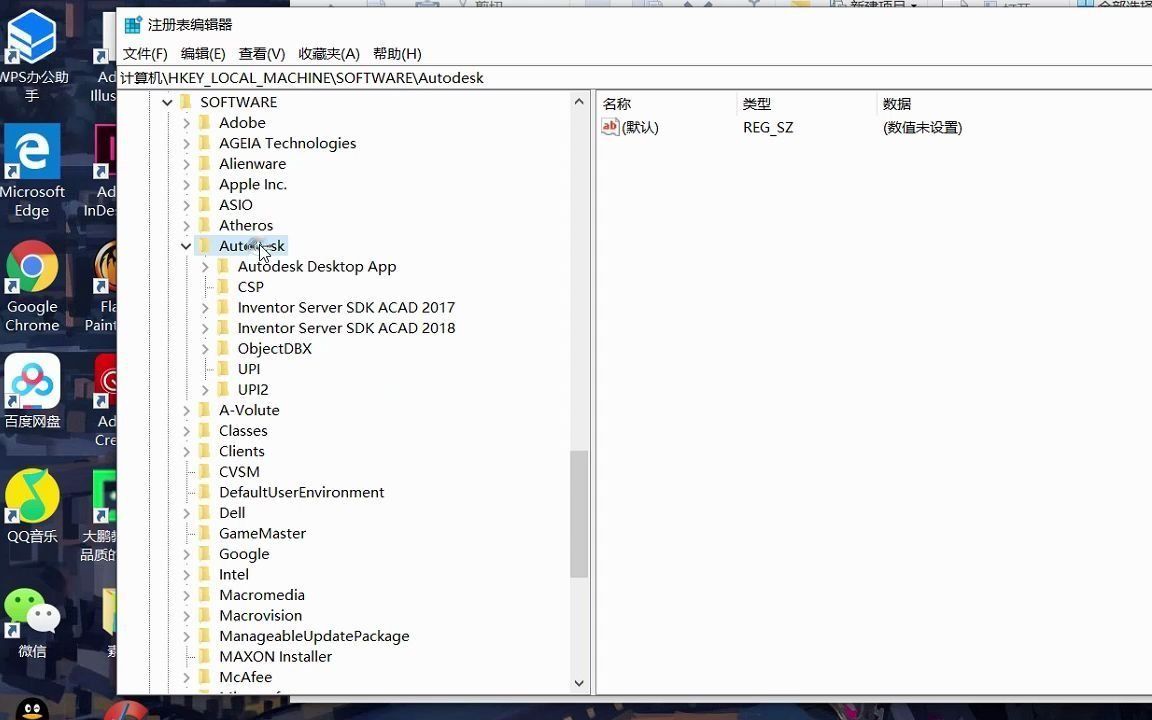The height and width of the screenshot is (720, 1152).
Task: Click tree scrollbar down arrow
Action: tap(579, 683)
